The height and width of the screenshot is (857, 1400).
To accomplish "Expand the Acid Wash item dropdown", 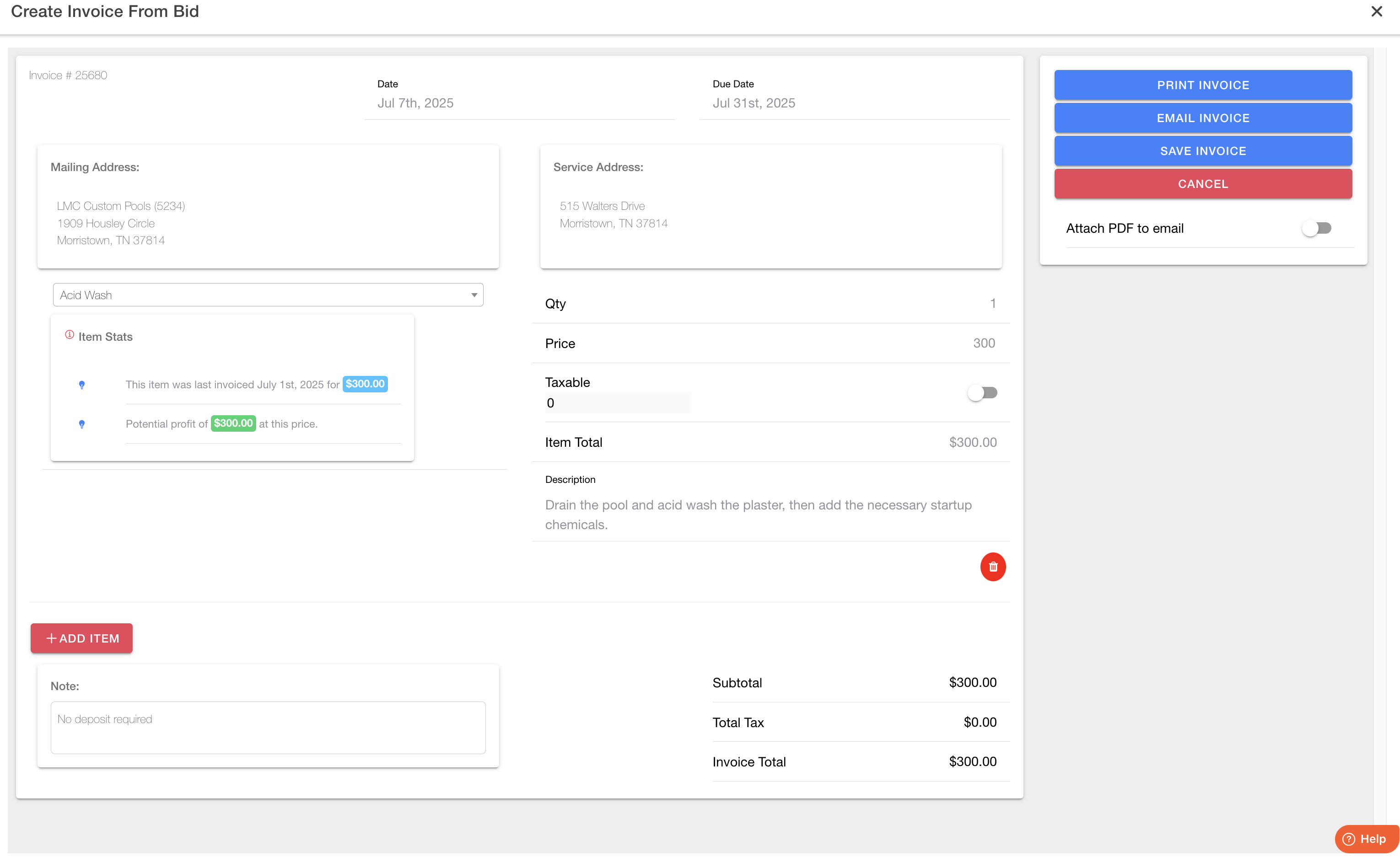I will [x=268, y=295].
